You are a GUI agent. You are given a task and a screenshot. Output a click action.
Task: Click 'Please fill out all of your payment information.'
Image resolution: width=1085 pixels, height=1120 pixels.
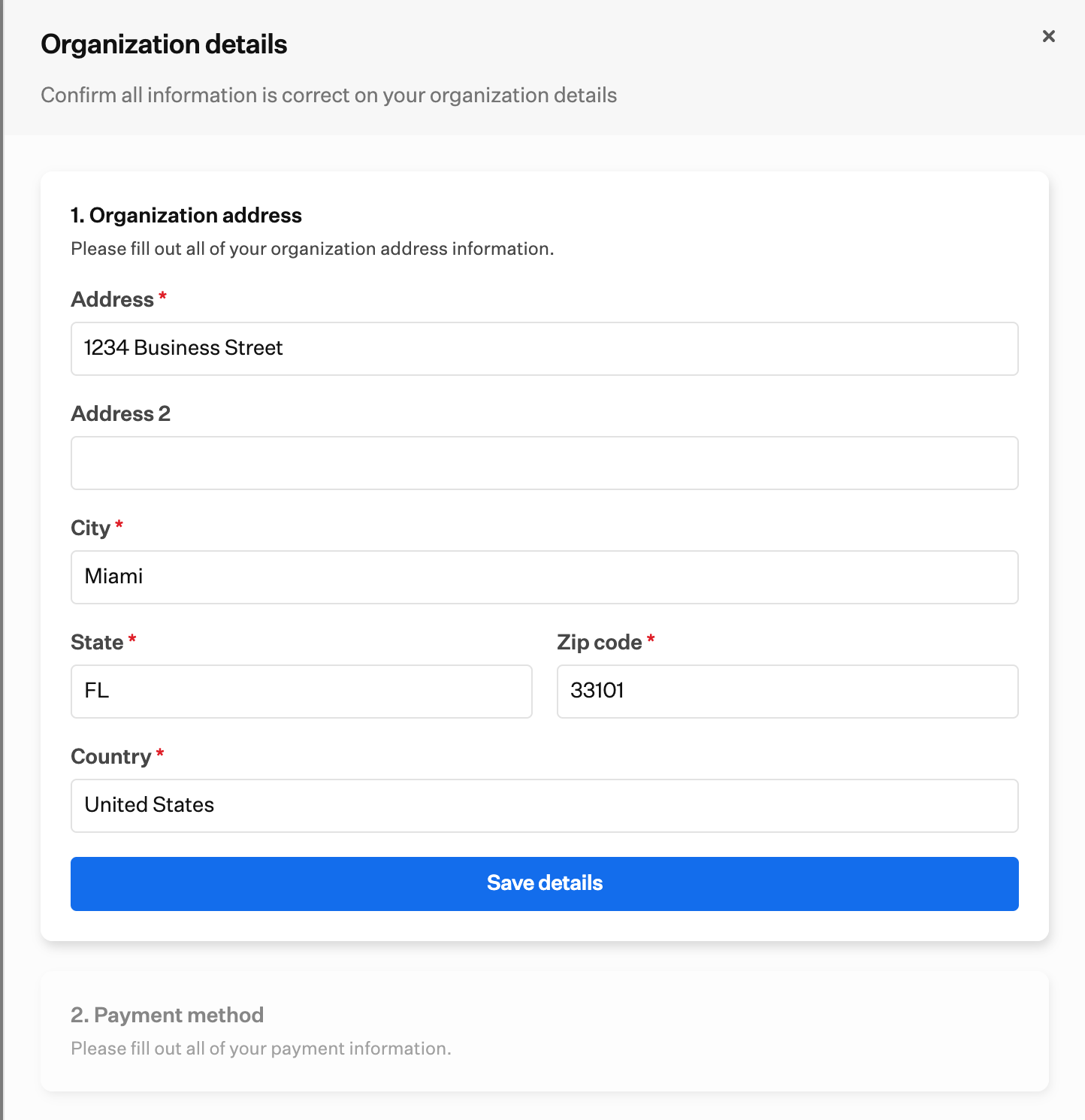coord(261,1049)
